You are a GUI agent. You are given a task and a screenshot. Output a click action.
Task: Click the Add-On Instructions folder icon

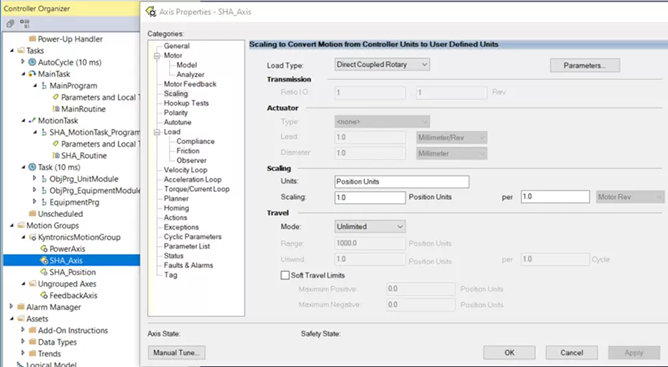click(32, 330)
